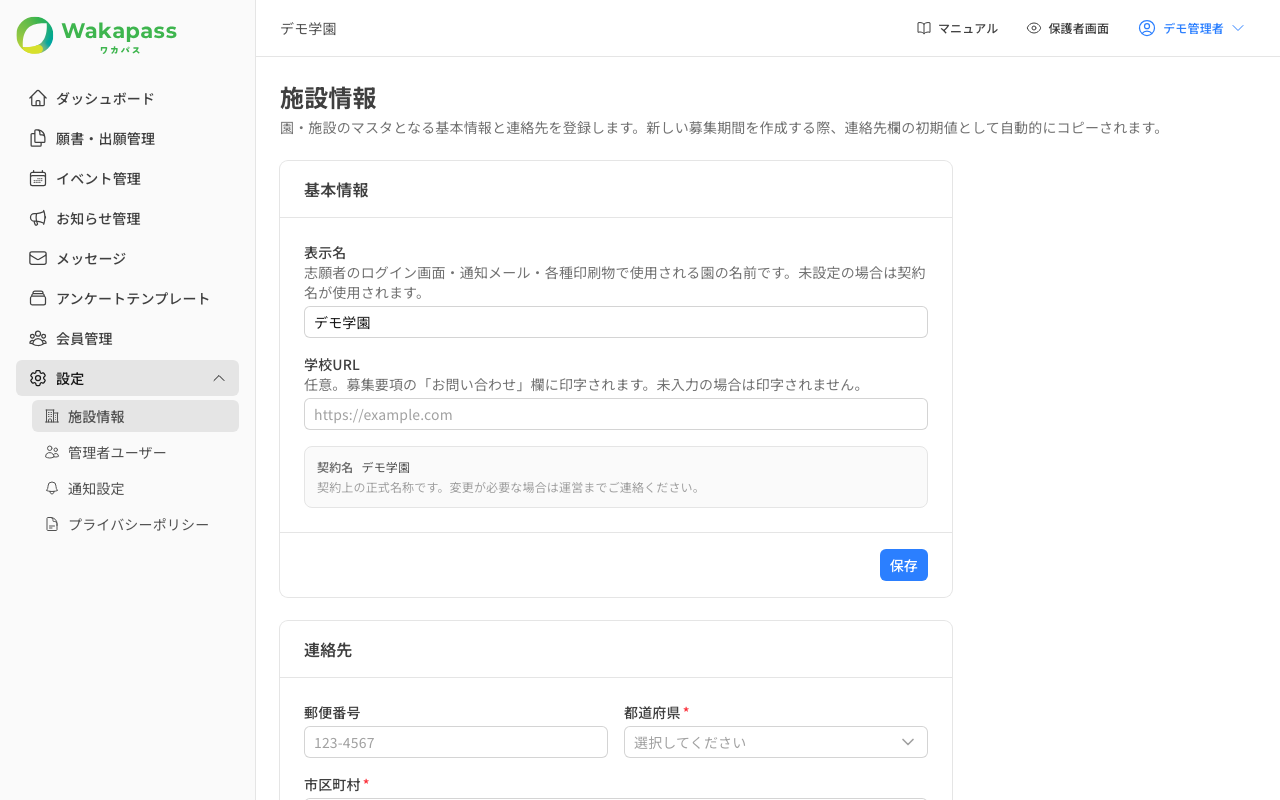The height and width of the screenshot is (800, 1280).
Task: Click the Wakapass leaf logo
Action: pyautogui.click(x=35, y=35)
